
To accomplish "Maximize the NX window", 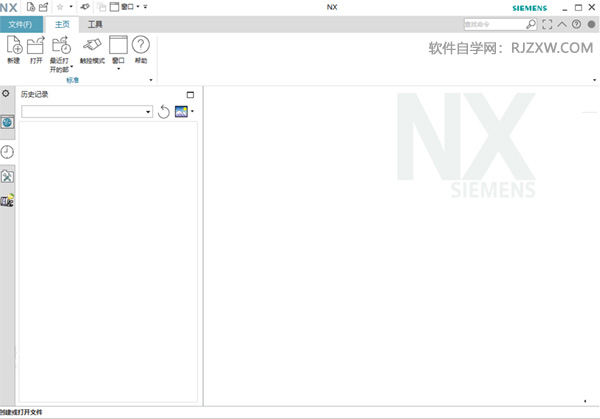I will click(578, 7).
